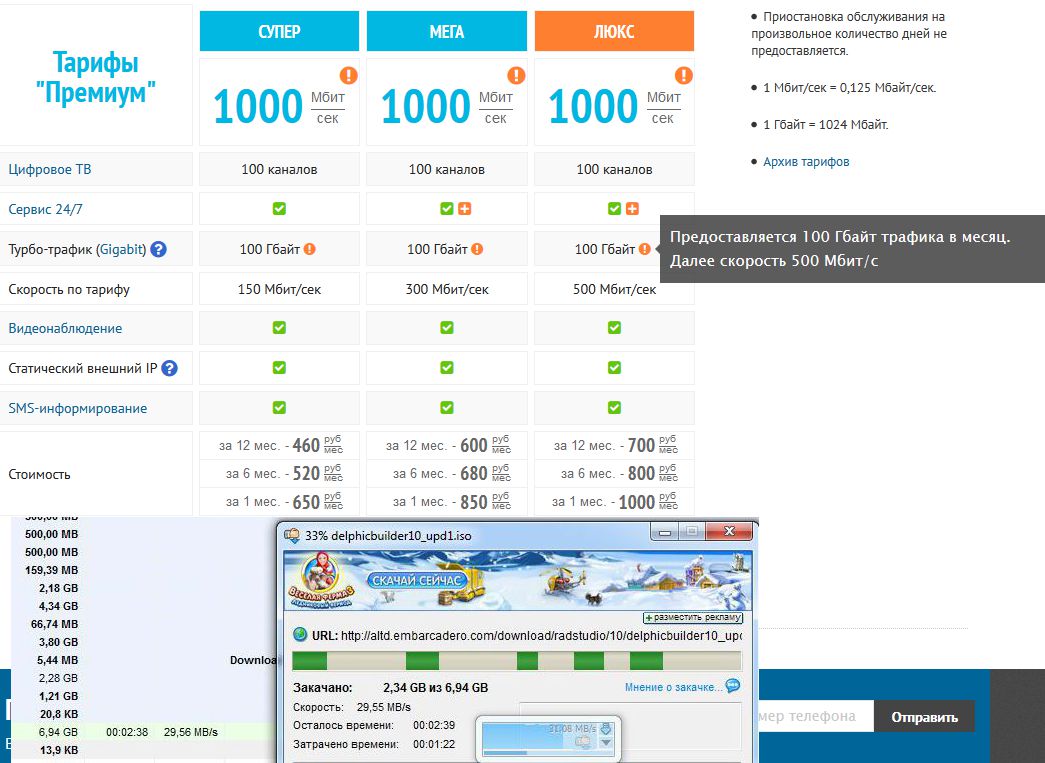Click green checkmark in МЕГА Статический внешний IP cell
Viewport: 1045px width, 763px height.
click(x=447, y=368)
